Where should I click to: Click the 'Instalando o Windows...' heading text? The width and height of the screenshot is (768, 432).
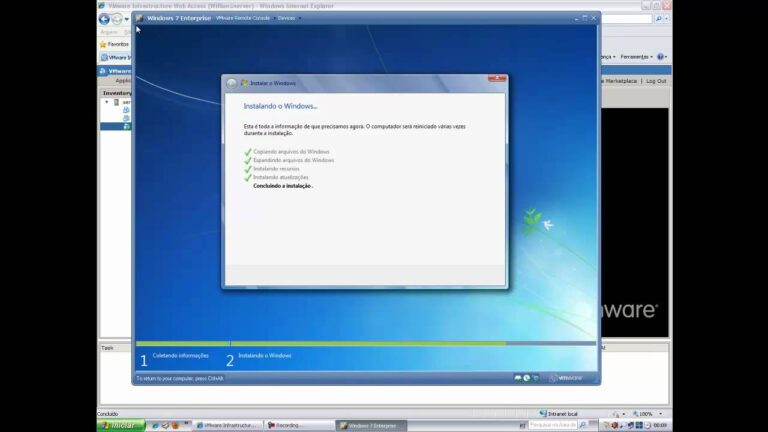[x=280, y=106]
